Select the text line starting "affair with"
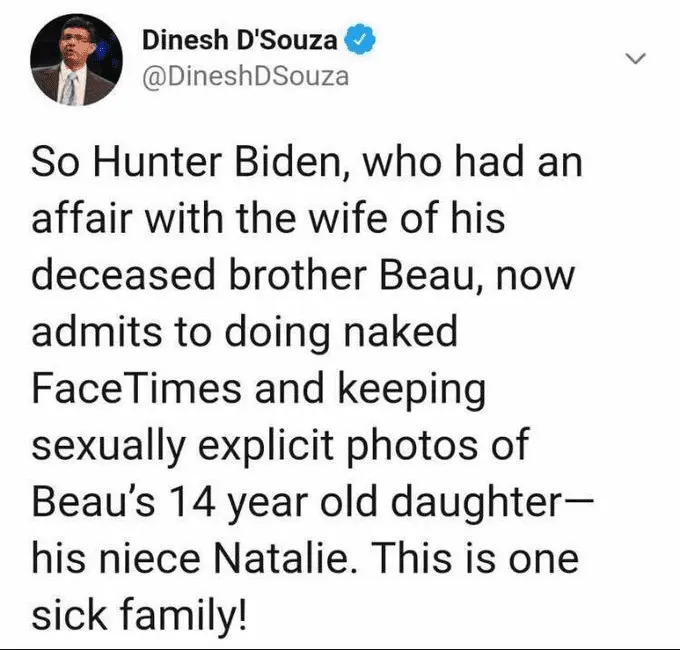 pyautogui.click(x=268, y=219)
